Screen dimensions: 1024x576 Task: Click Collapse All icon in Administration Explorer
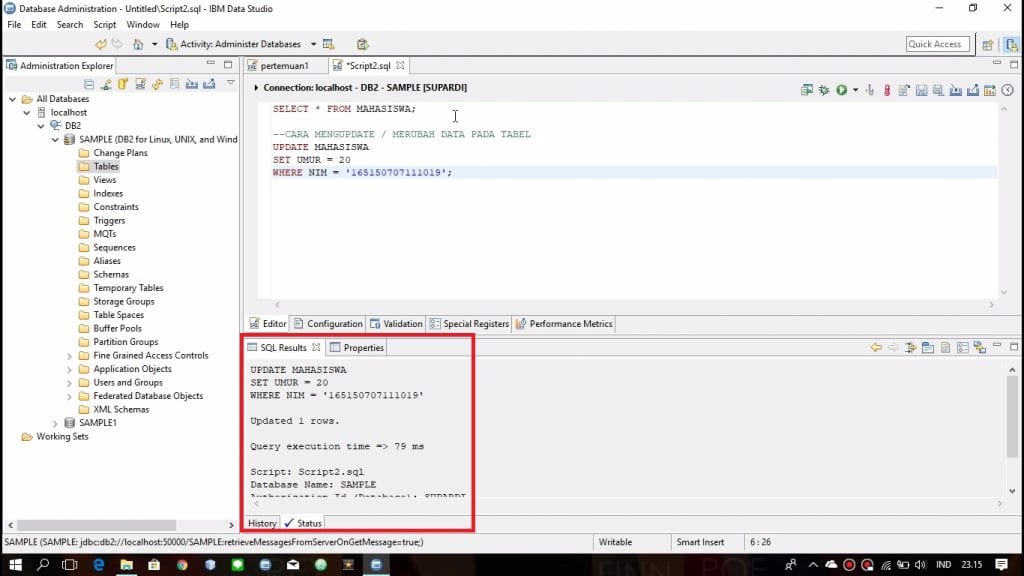(89, 84)
